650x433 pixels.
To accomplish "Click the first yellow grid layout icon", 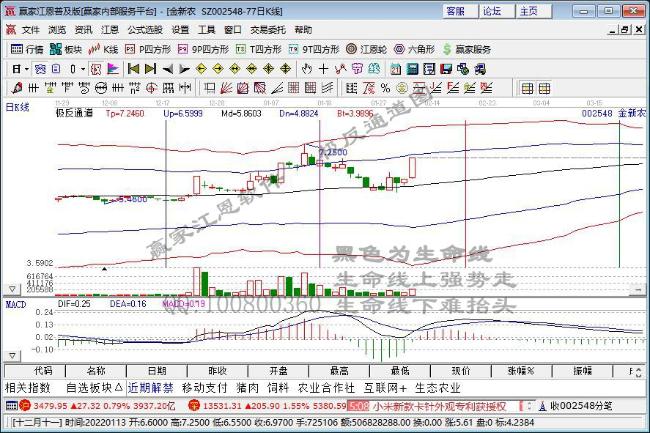I will pos(527,88).
